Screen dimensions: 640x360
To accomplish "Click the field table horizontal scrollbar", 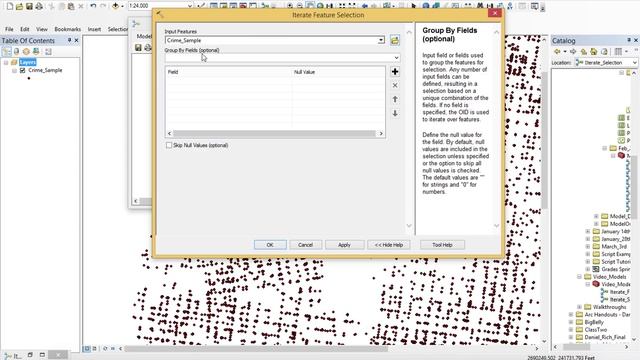I will pyautogui.click(x=275, y=133).
